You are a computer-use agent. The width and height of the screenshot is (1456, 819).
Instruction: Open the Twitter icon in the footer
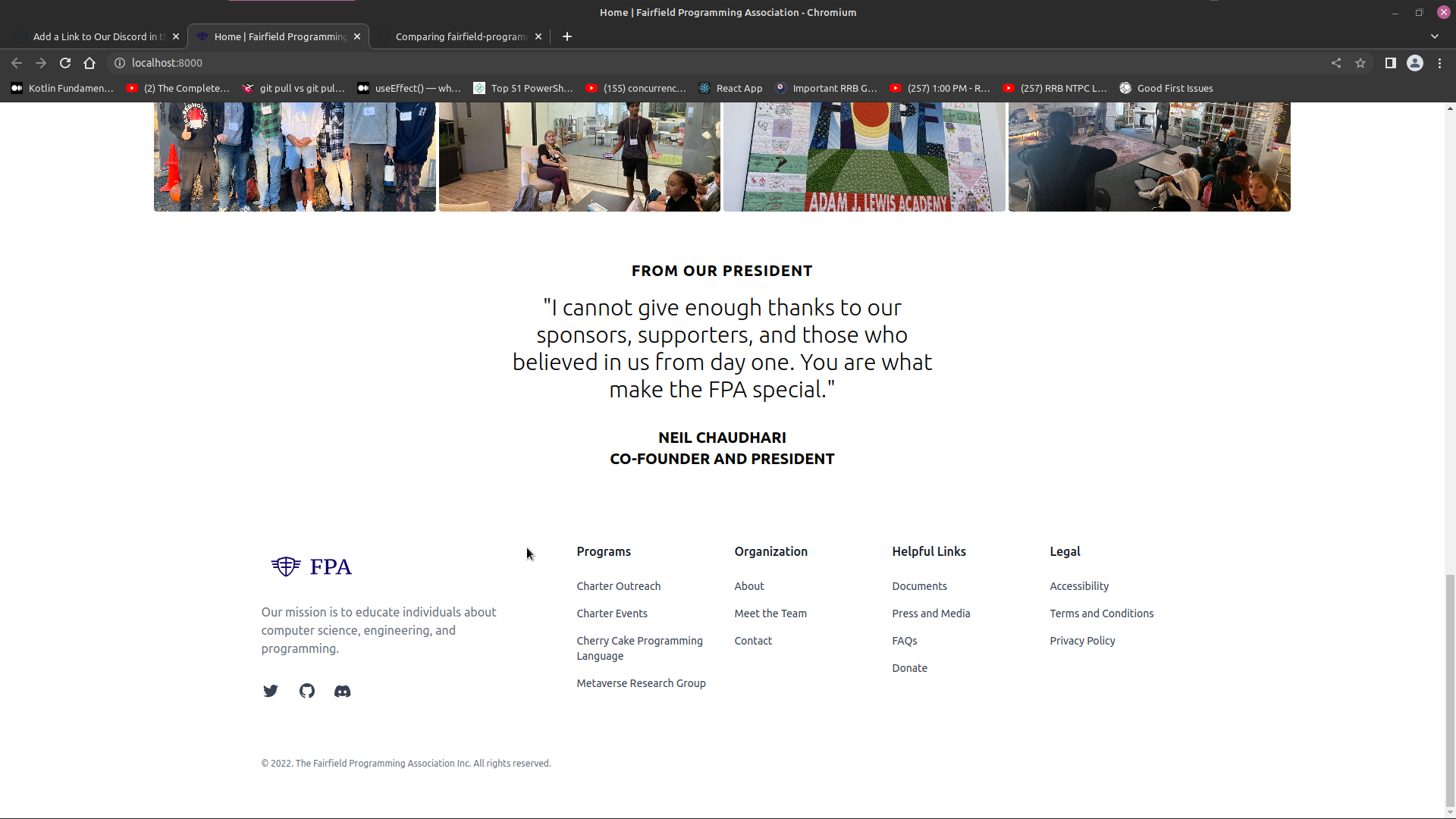tap(270, 691)
